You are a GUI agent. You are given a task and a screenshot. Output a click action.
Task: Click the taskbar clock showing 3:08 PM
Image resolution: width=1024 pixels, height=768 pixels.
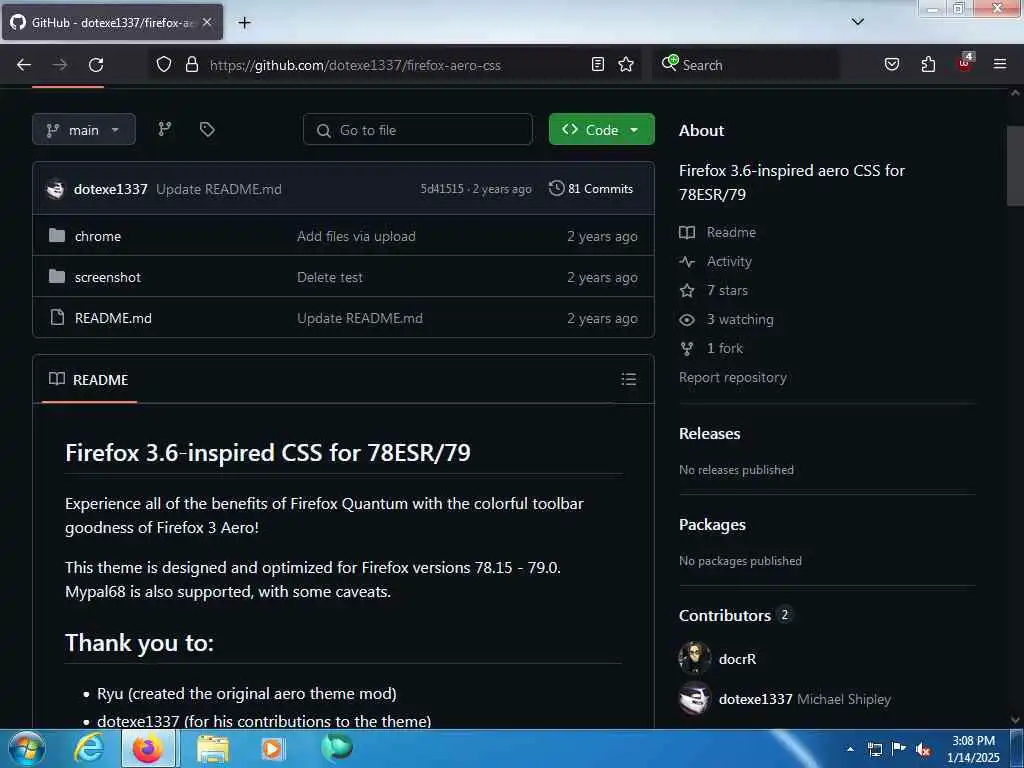coord(973,749)
